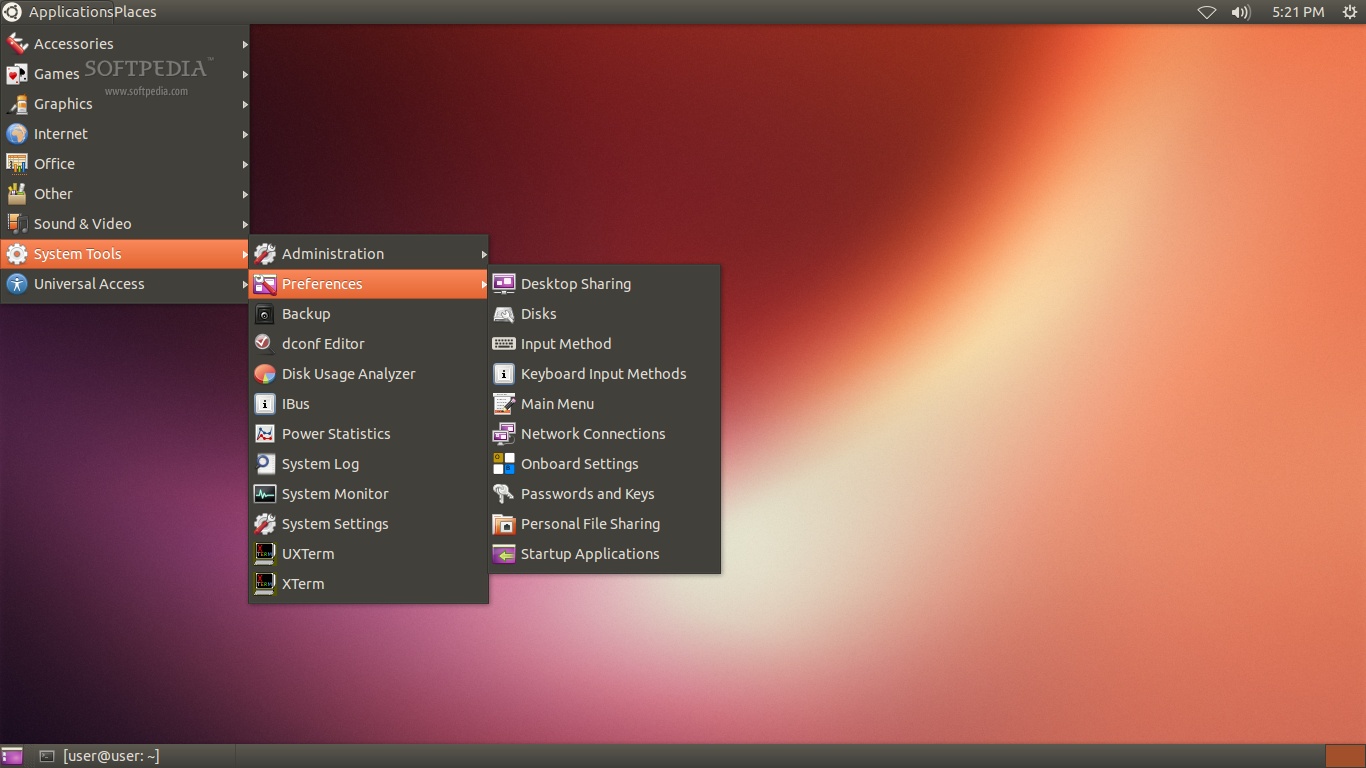Open the sound volume indicator
The height and width of the screenshot is (768, 1366).
coord(1241,12)
